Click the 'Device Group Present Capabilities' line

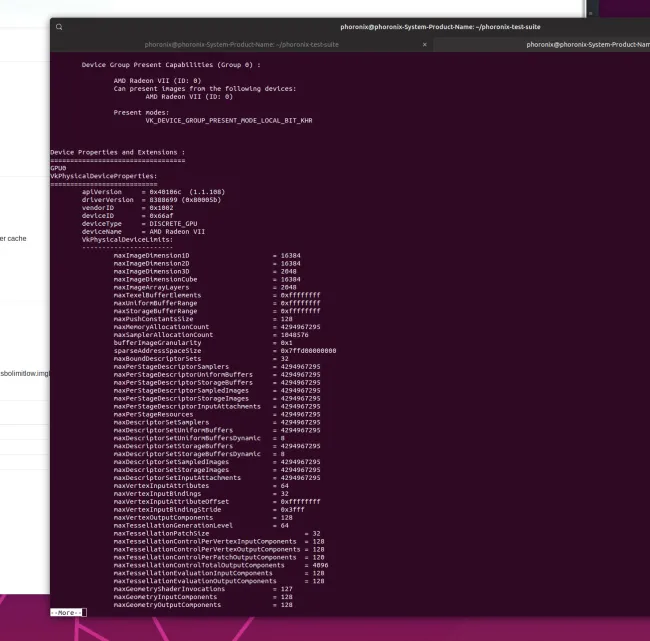click(171, 65)
